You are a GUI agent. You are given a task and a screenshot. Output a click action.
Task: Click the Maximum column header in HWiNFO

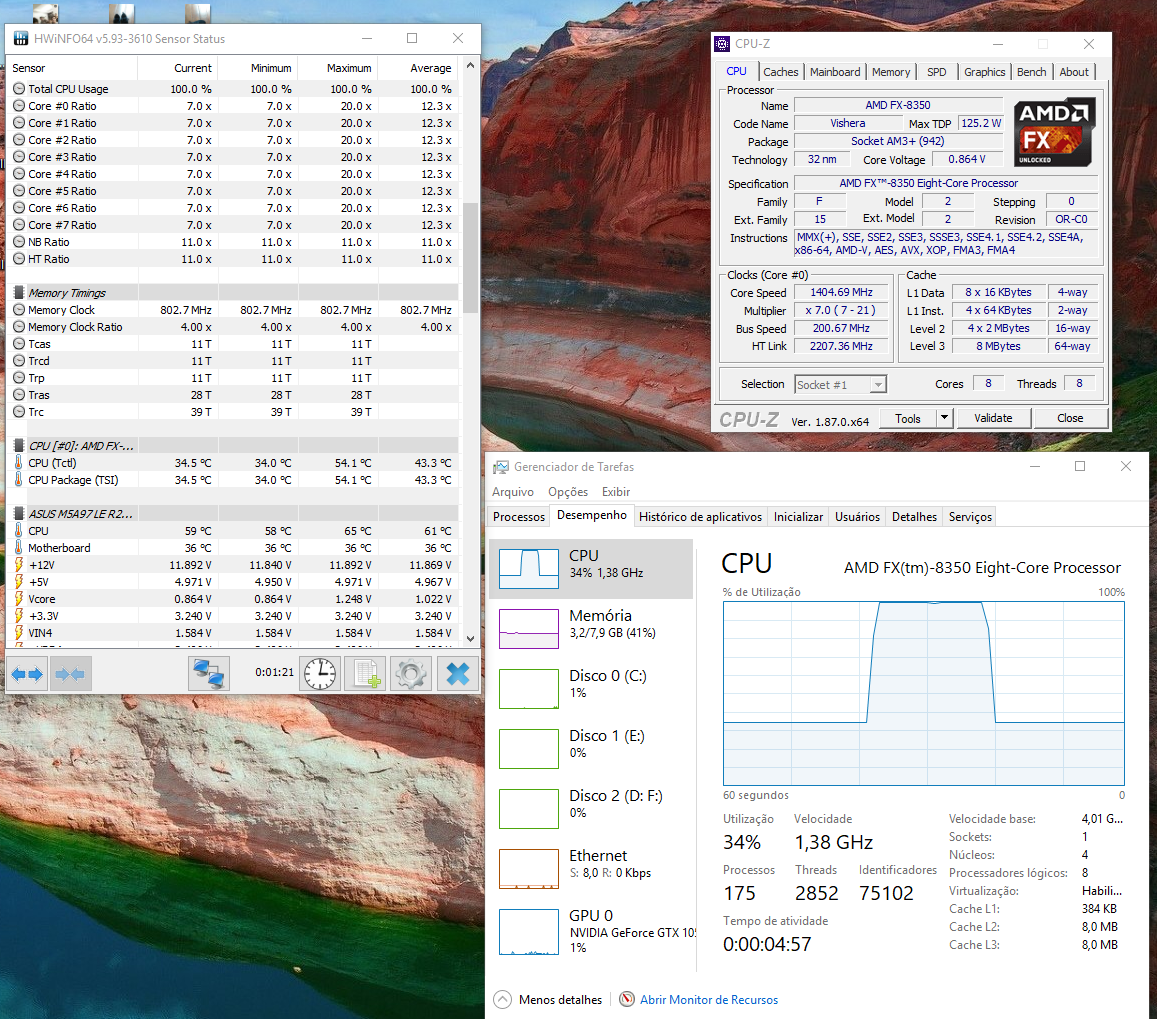pos(338,68)
